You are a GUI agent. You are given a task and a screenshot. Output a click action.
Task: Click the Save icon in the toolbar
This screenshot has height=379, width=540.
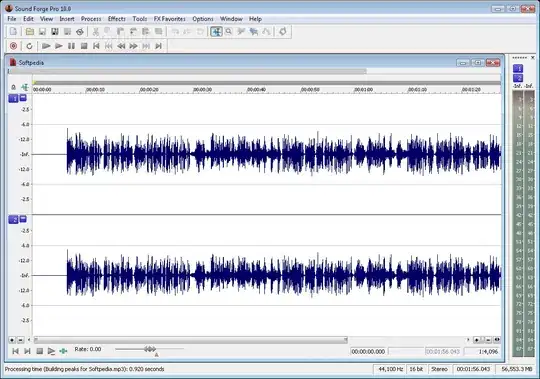(42, 32)
